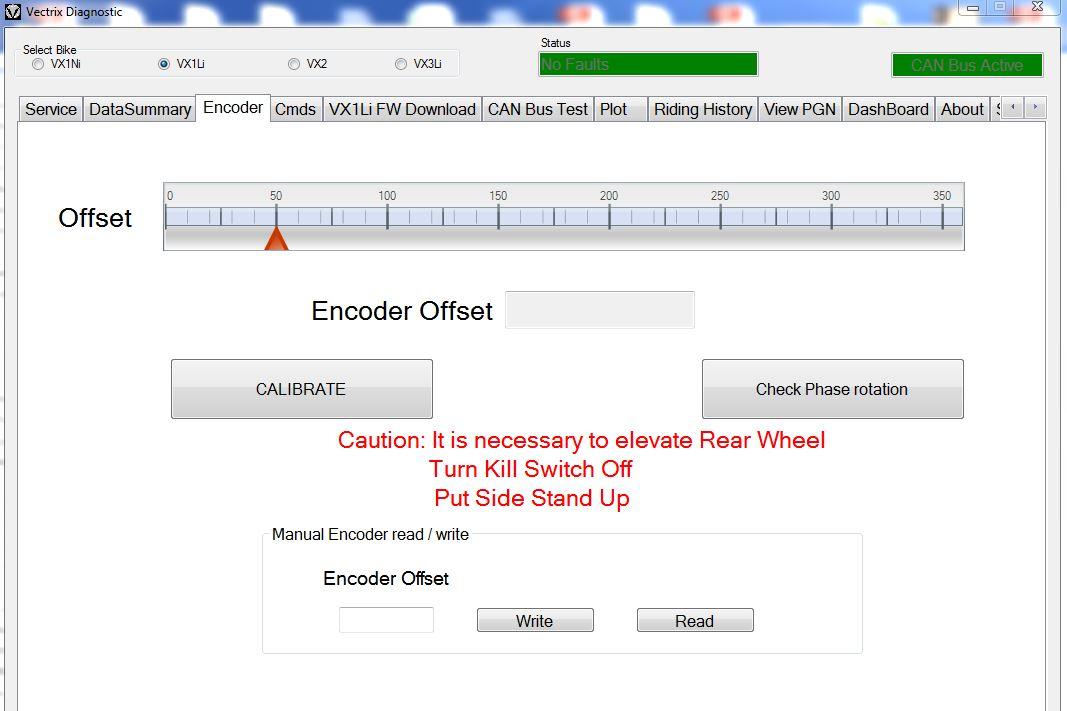This screenshot has width=1067, height=711.
Task: Select the VX1Li bike radio button
Action: point(163,64)
